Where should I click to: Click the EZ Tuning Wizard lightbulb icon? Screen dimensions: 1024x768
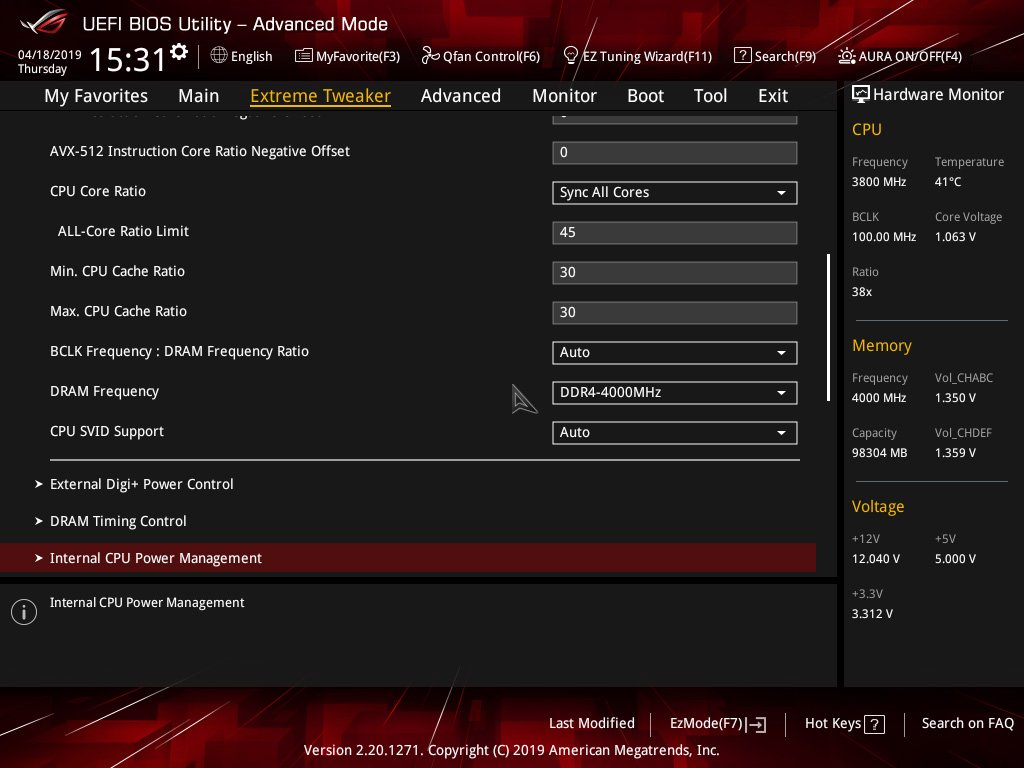571,56
